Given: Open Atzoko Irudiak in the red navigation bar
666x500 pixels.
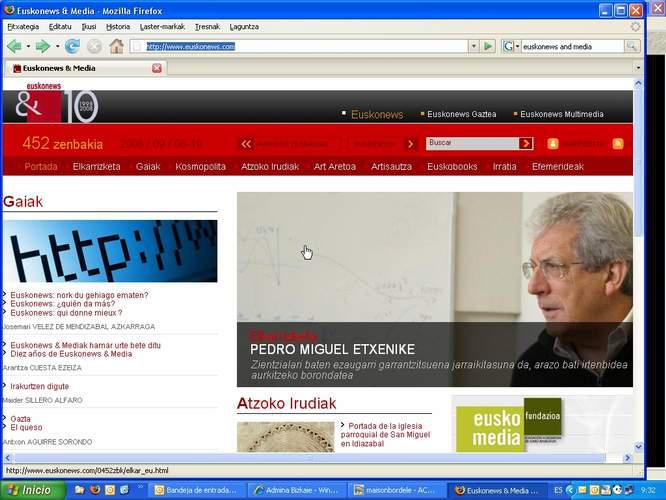Looking at the screenshot, I should tap(270, 167).
